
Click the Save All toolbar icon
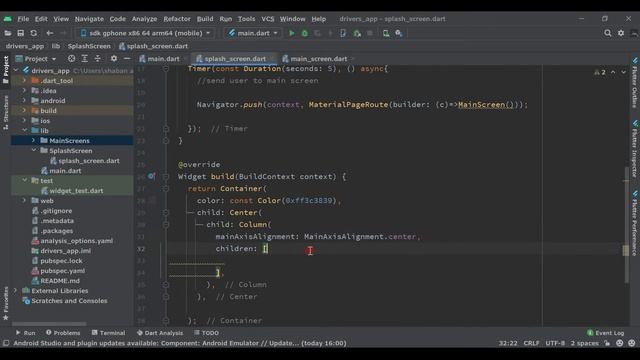[20, 33]
